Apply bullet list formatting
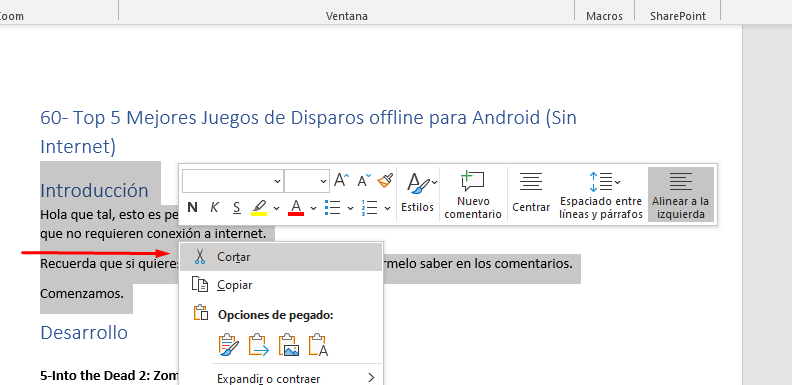This screenshot has width=792, height=385. tap(333, 208)
